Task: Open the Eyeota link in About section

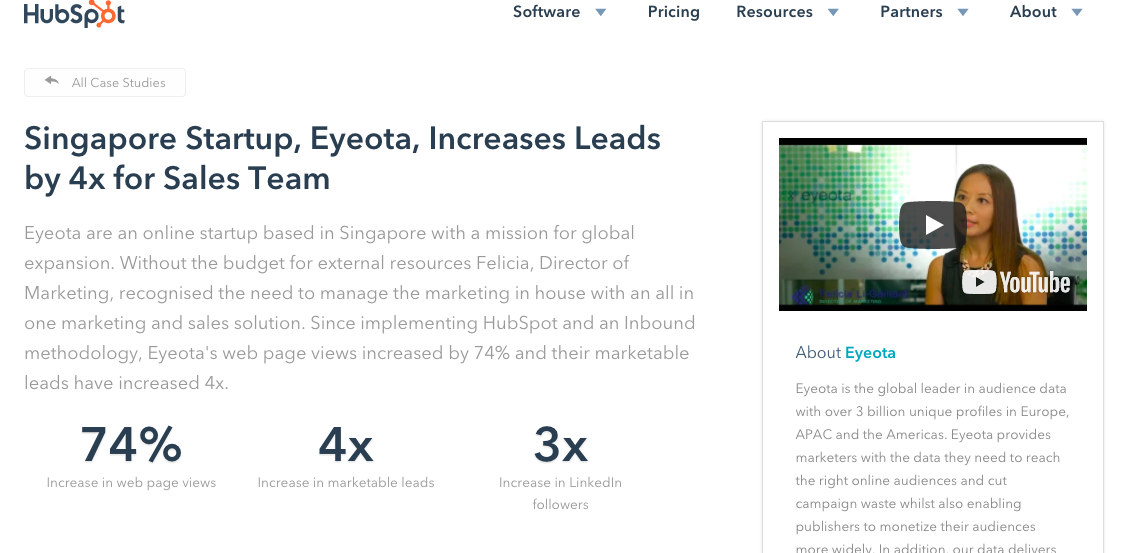Action: pyautogui.click(x=870, y=353)
